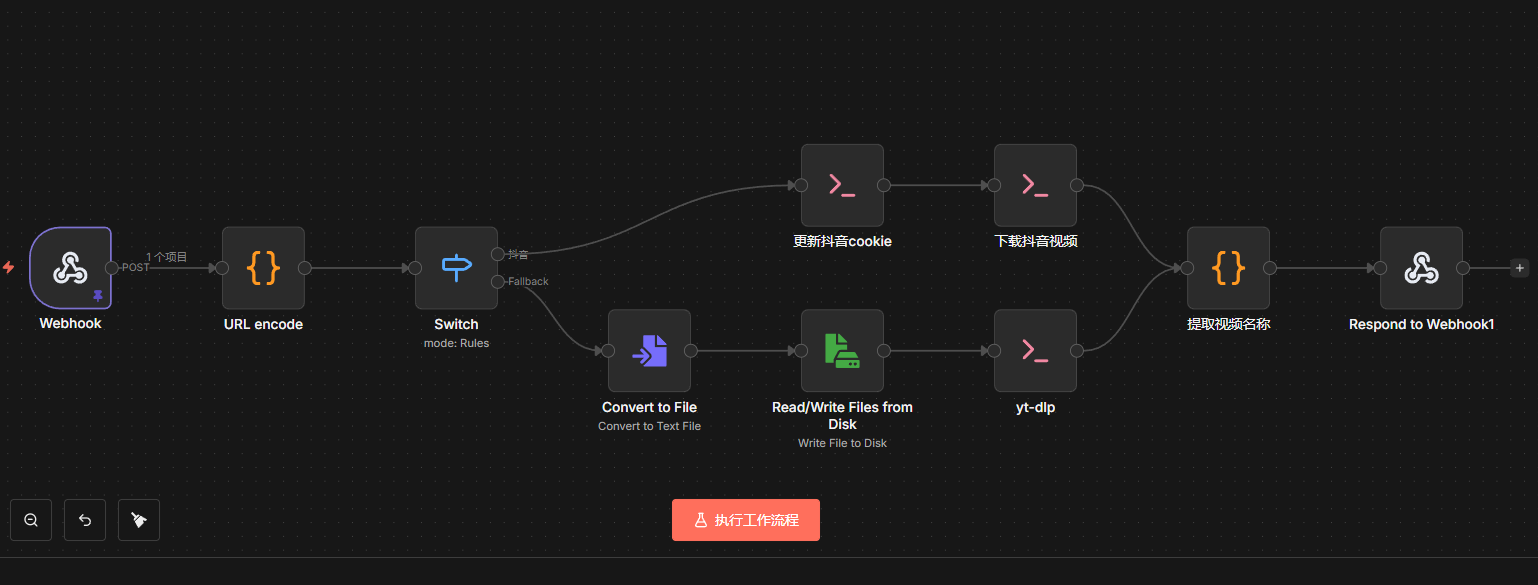Select the Read/Write Files from Disk node
The width and height of the screenshot is (1538, 585).
pos(842,351)
